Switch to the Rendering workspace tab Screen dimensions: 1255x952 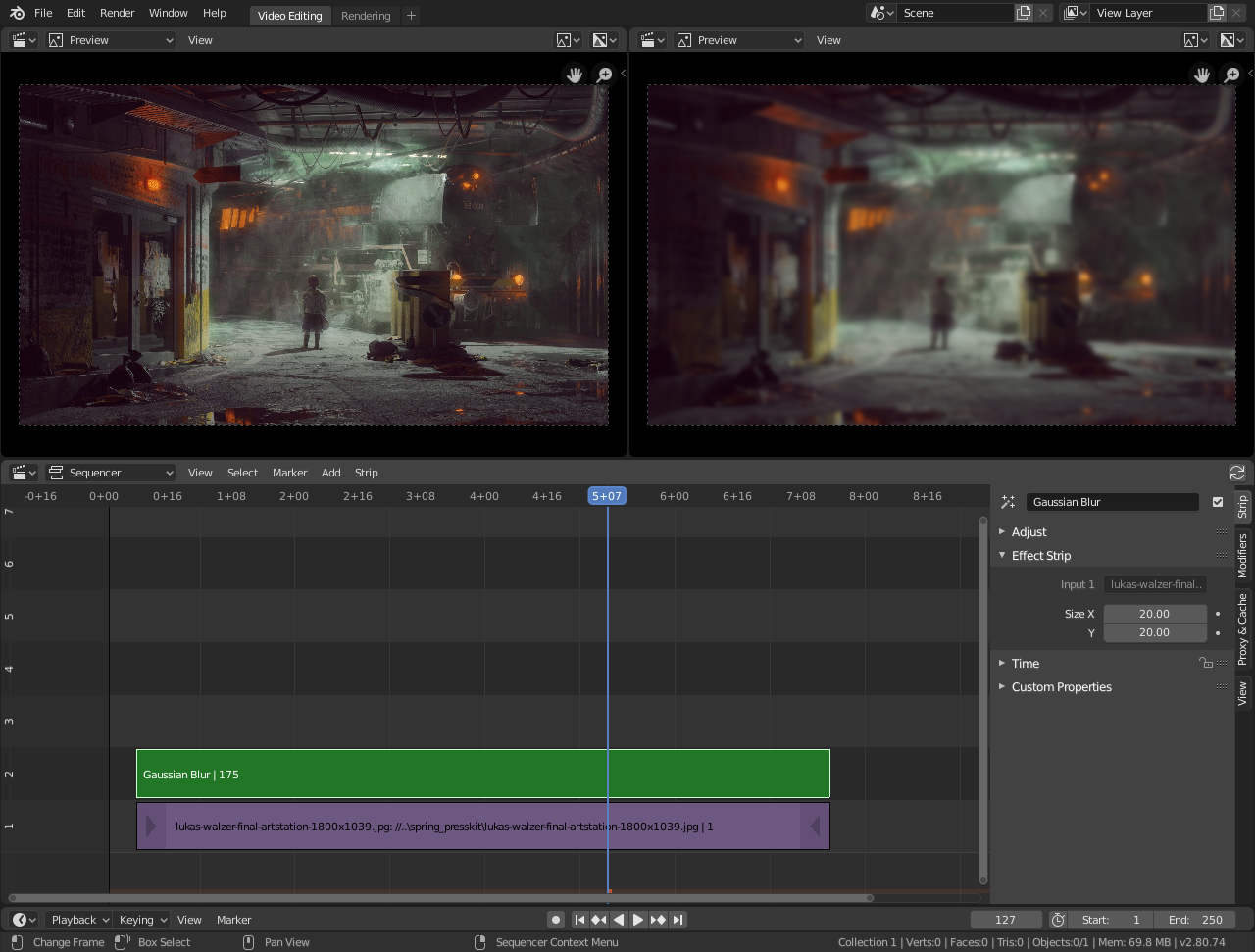point(366,15)
